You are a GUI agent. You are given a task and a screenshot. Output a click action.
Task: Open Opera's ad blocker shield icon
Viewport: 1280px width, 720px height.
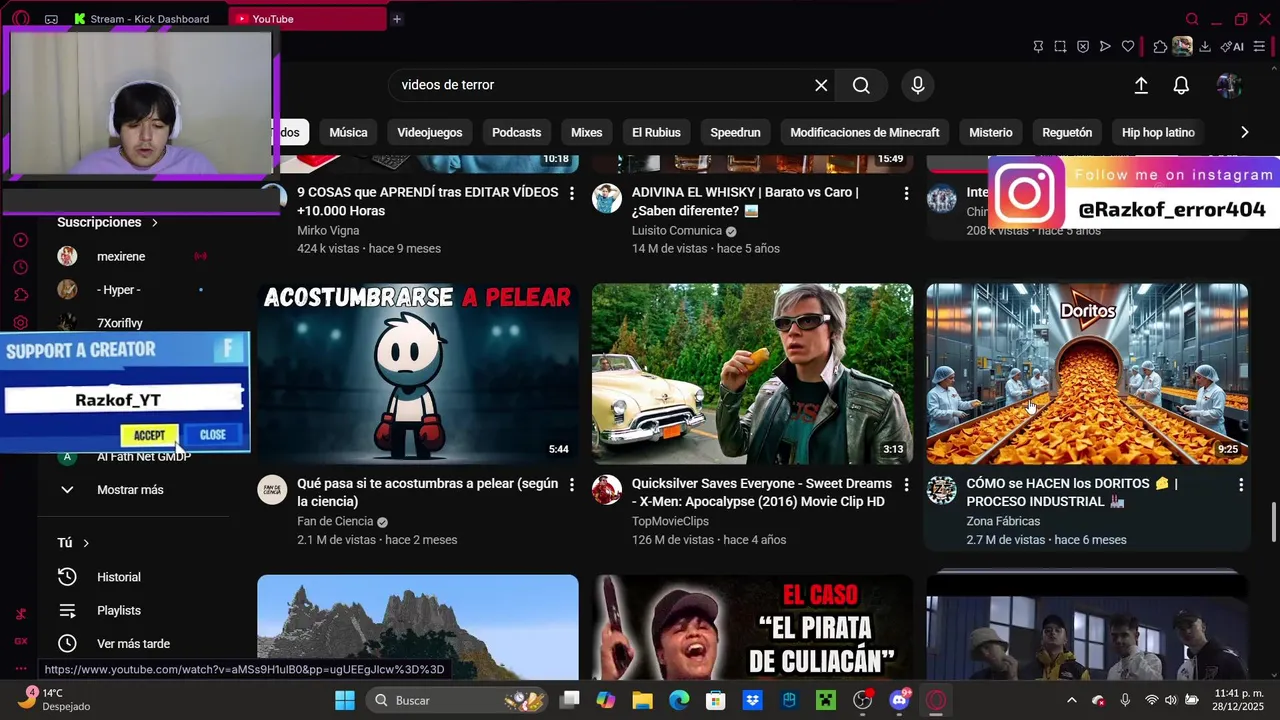(x=1083, y=46)
